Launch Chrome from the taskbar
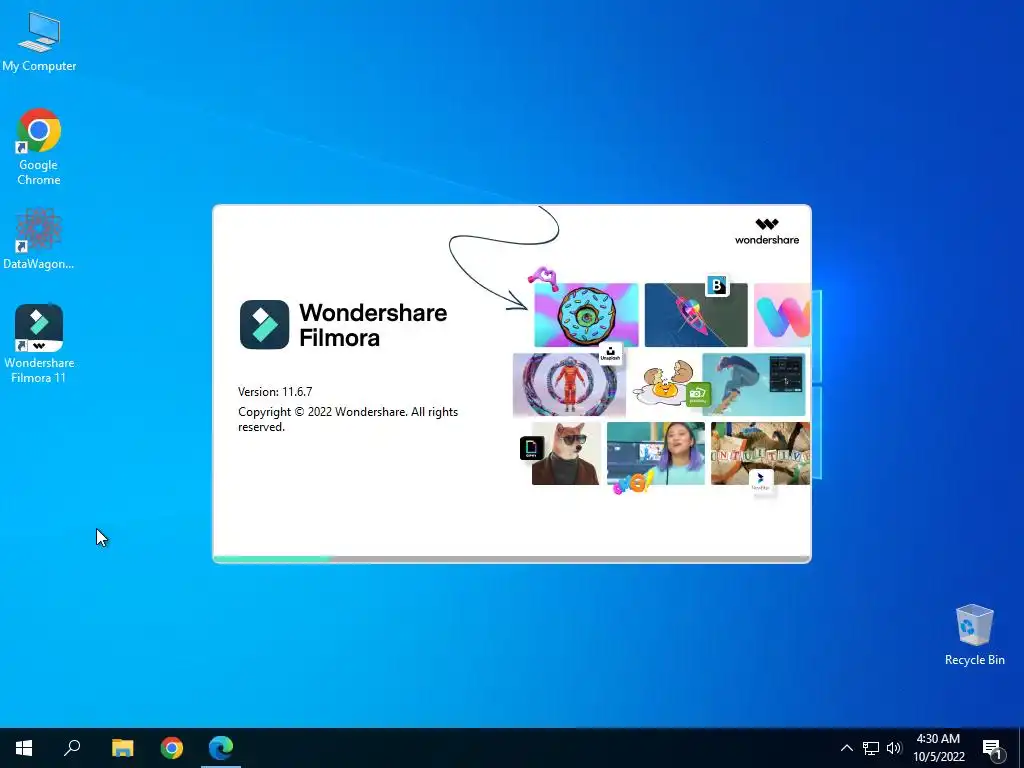1024x768 pixels. [x=172, y=748]
